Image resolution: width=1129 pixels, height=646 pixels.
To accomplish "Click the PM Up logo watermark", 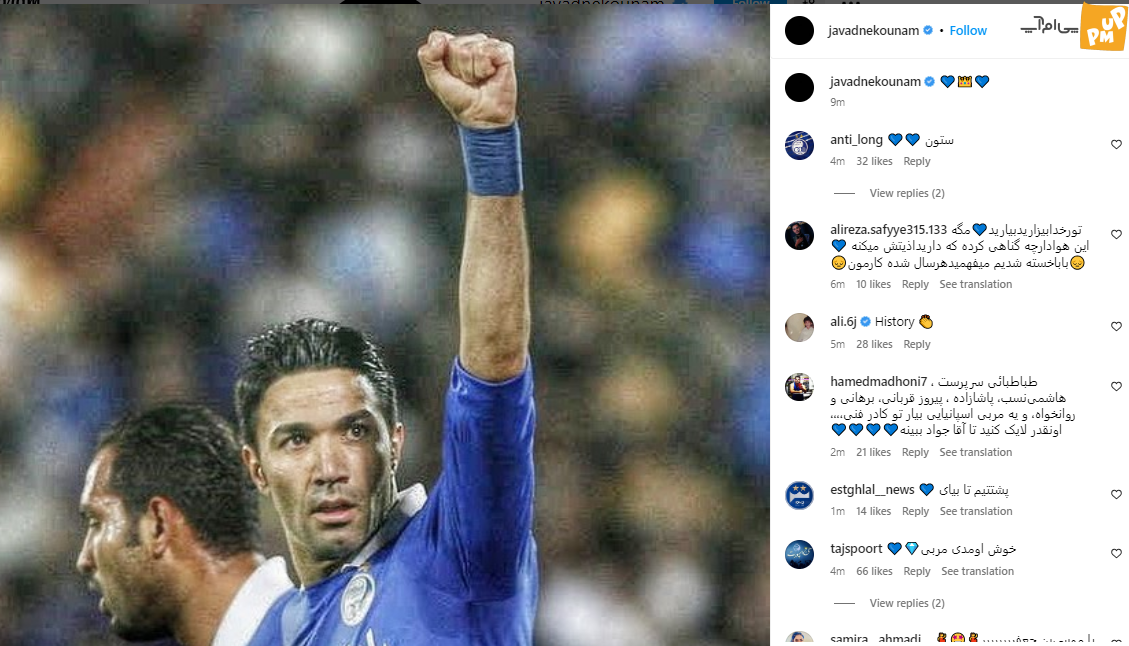I will 1103,27.
